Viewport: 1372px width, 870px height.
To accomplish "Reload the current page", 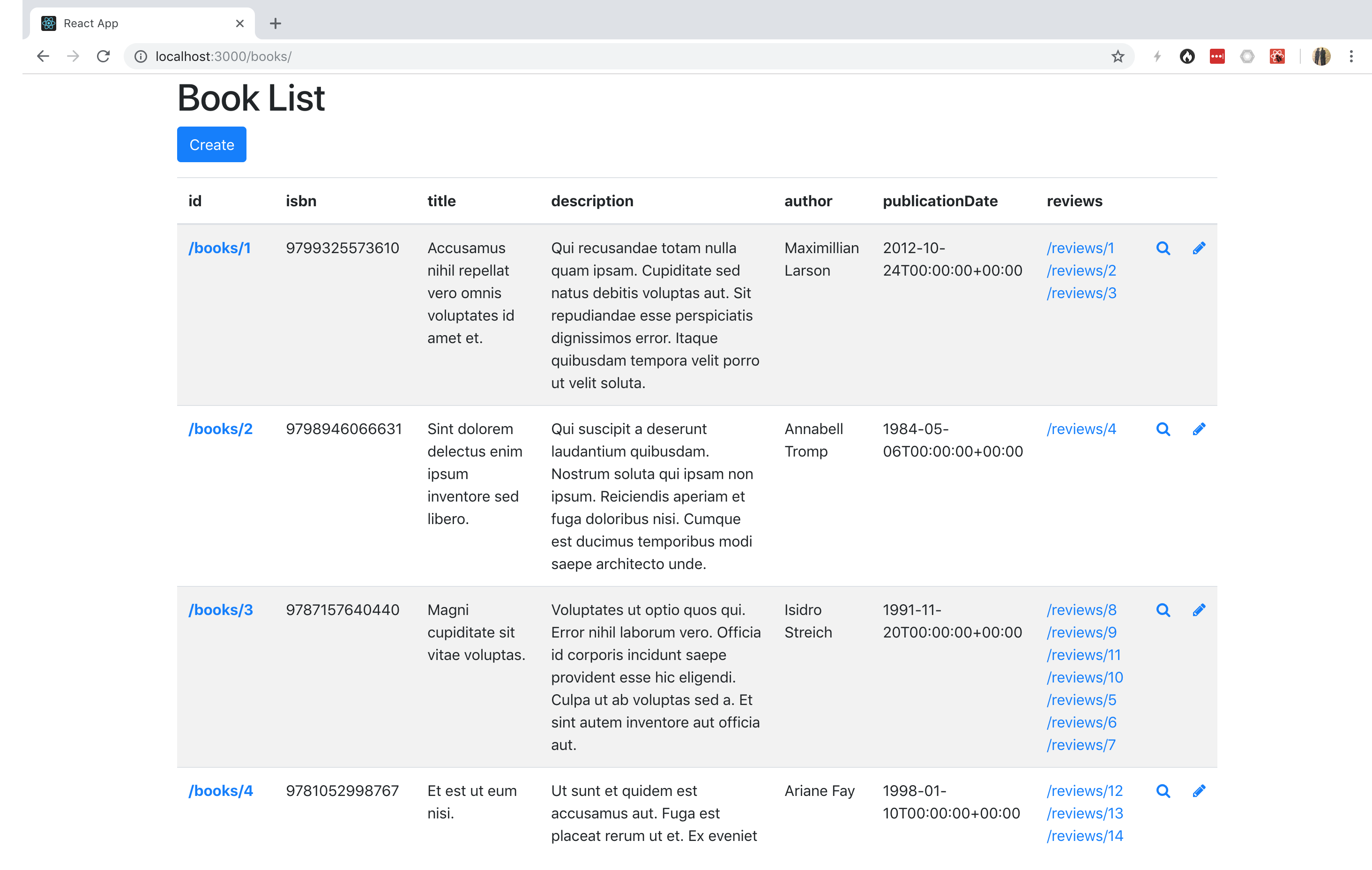I will (x=103, y=56).
